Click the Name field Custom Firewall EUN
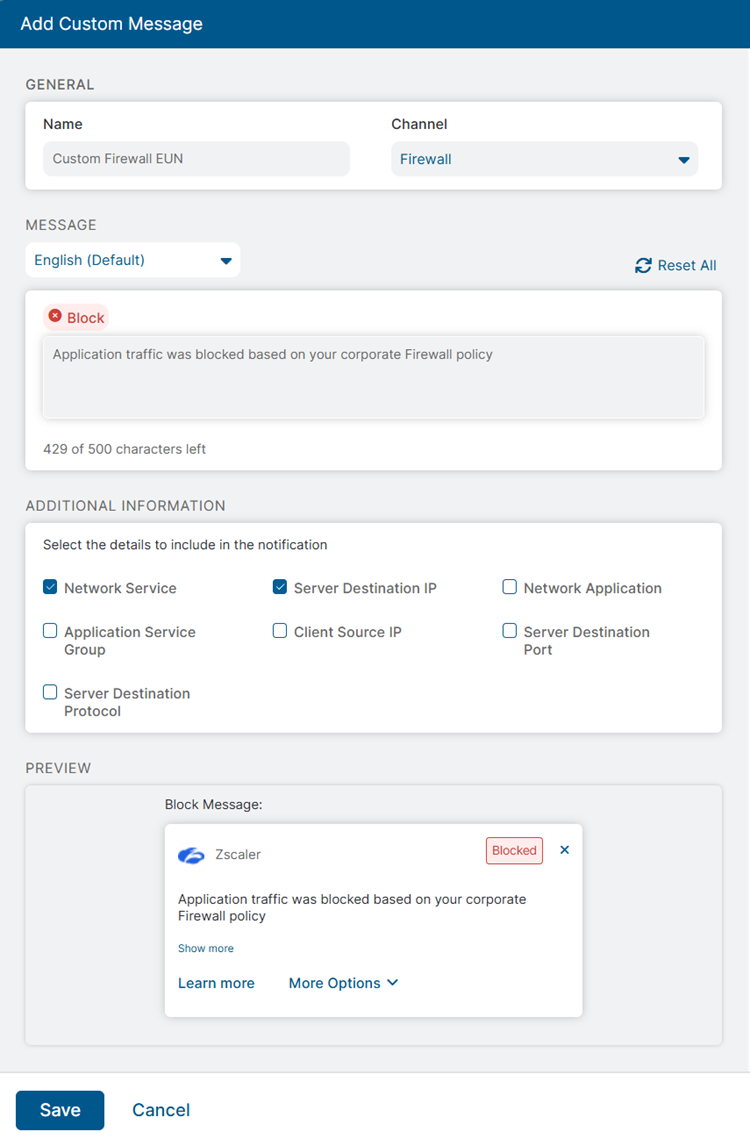The image size is (750, 1146). pyautogui.click(x=196, y=159)
